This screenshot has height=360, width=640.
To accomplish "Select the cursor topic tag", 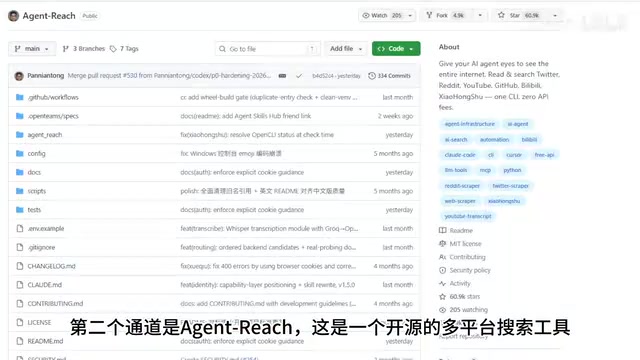I will point(514,155).
